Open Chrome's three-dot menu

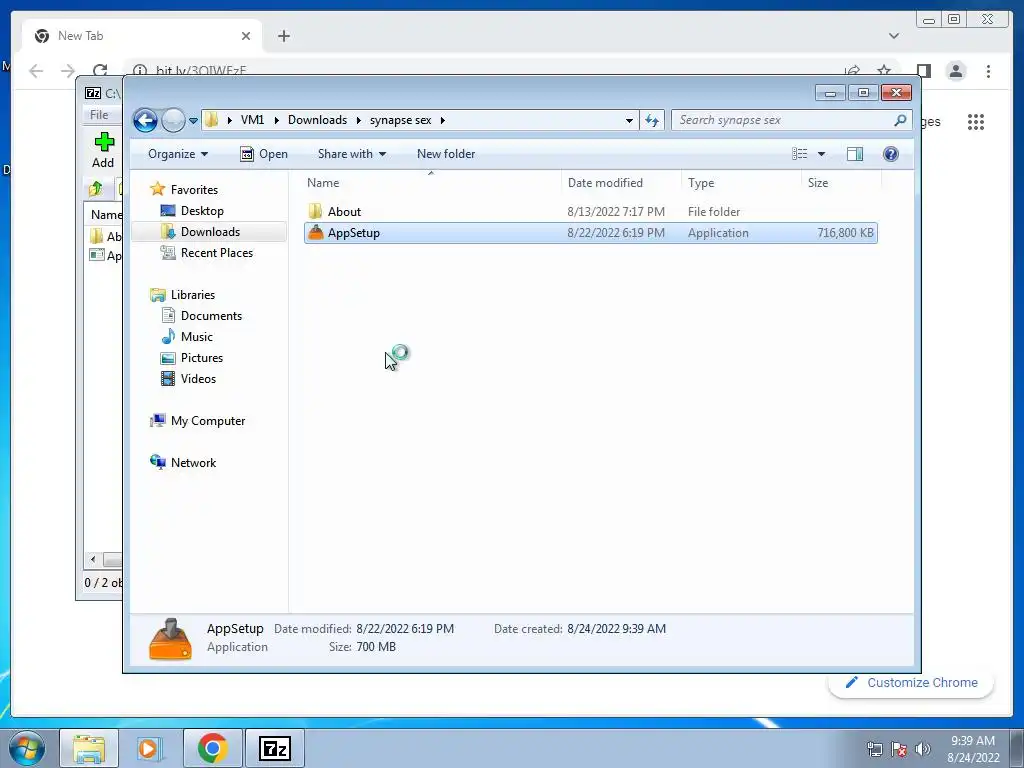coord(988,71)
